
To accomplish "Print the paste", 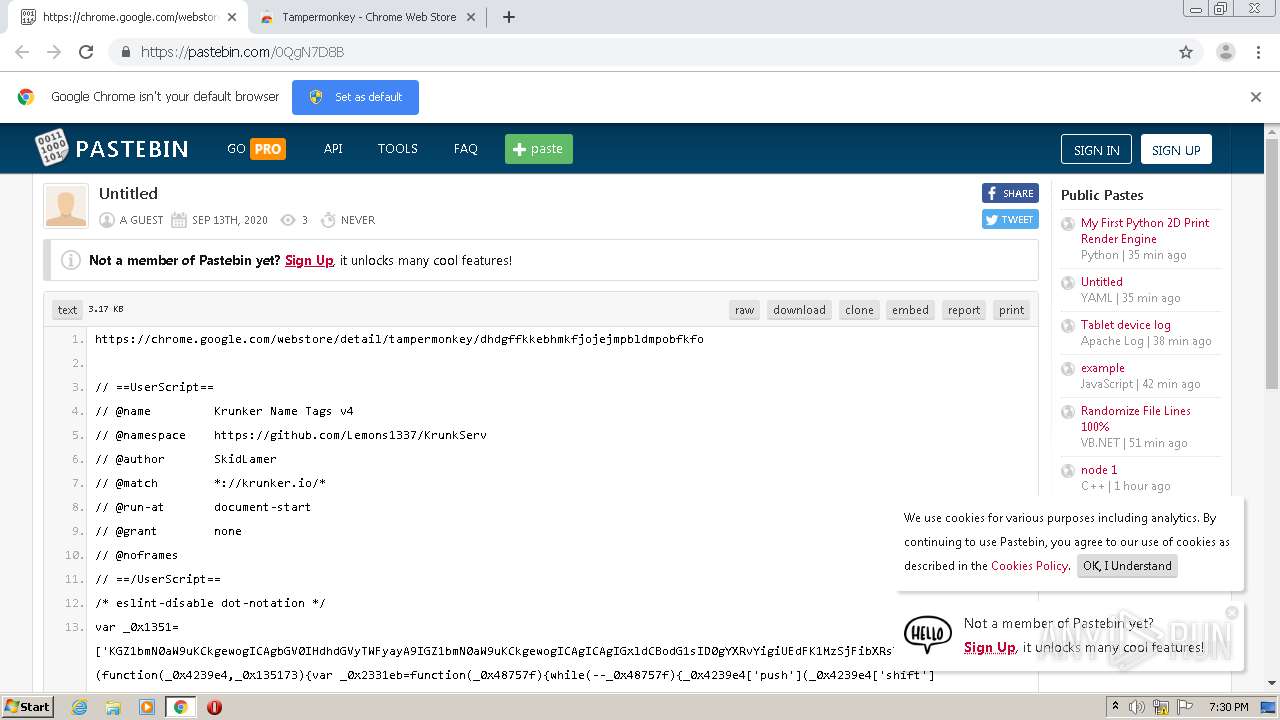I will point(1011,310).
